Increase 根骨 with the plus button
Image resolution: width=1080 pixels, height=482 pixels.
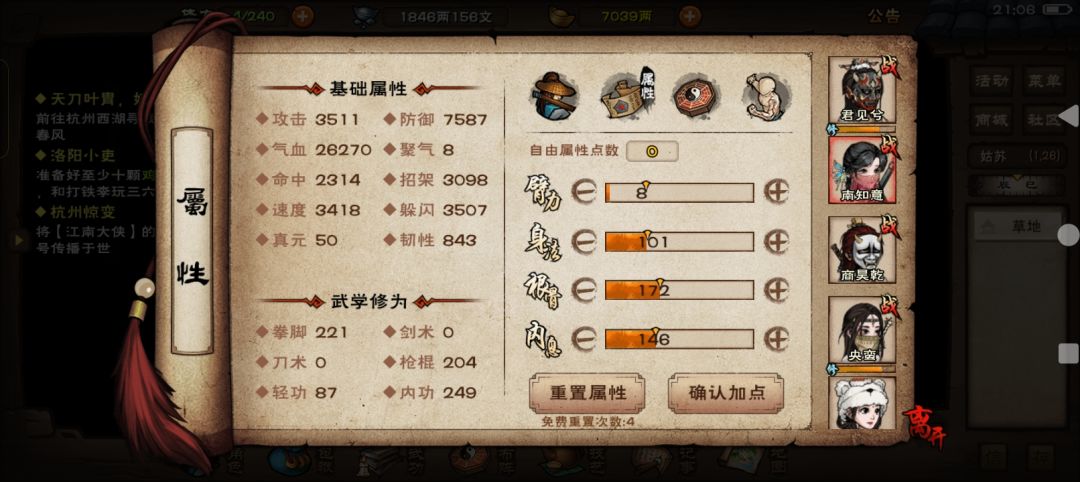click(x=776, y=290)
